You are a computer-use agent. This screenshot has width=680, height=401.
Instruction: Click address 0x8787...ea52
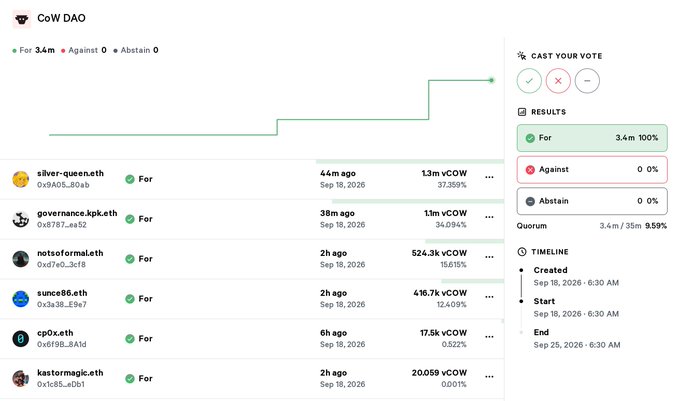point(62,225)
